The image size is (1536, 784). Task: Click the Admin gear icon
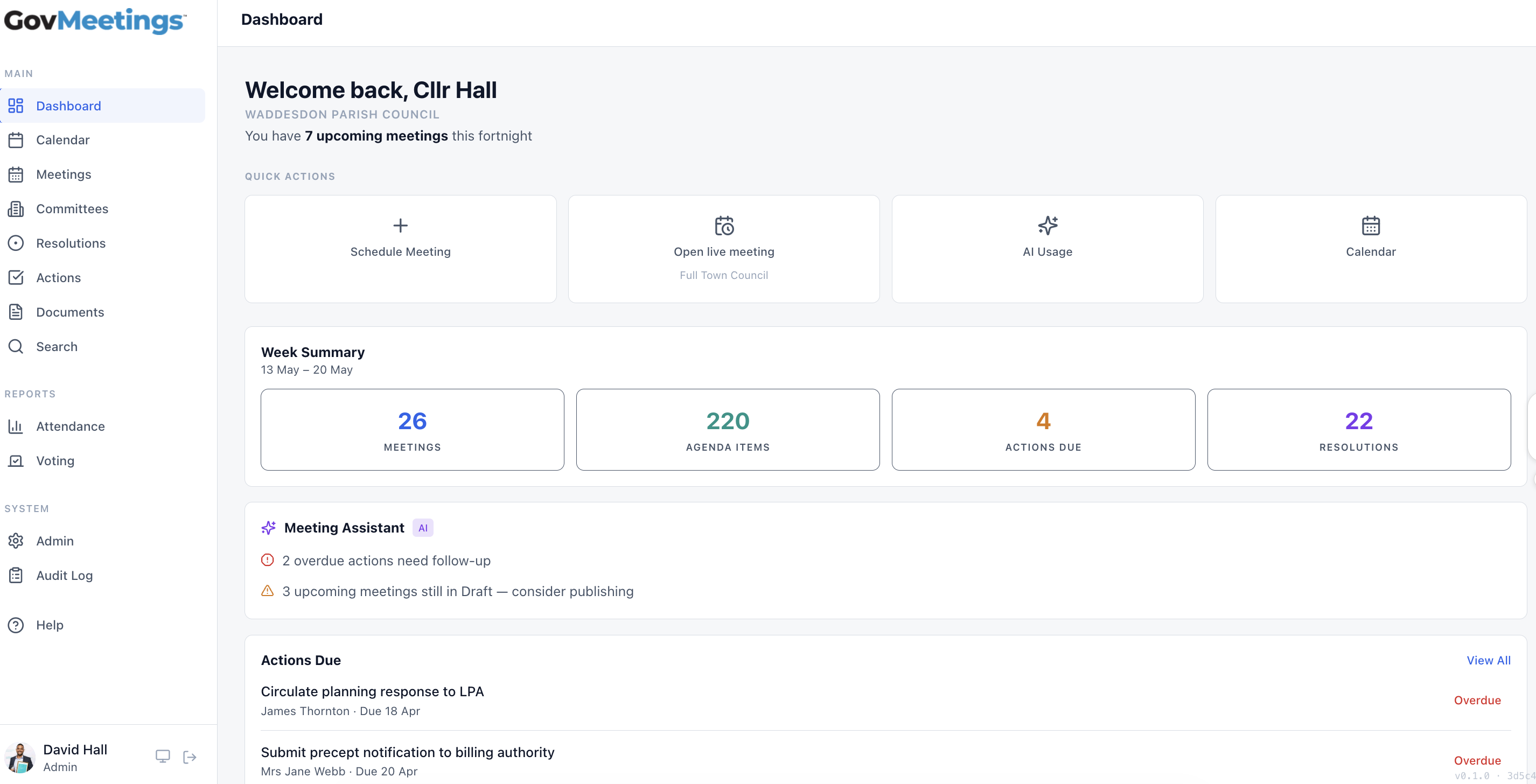(16, 541)
